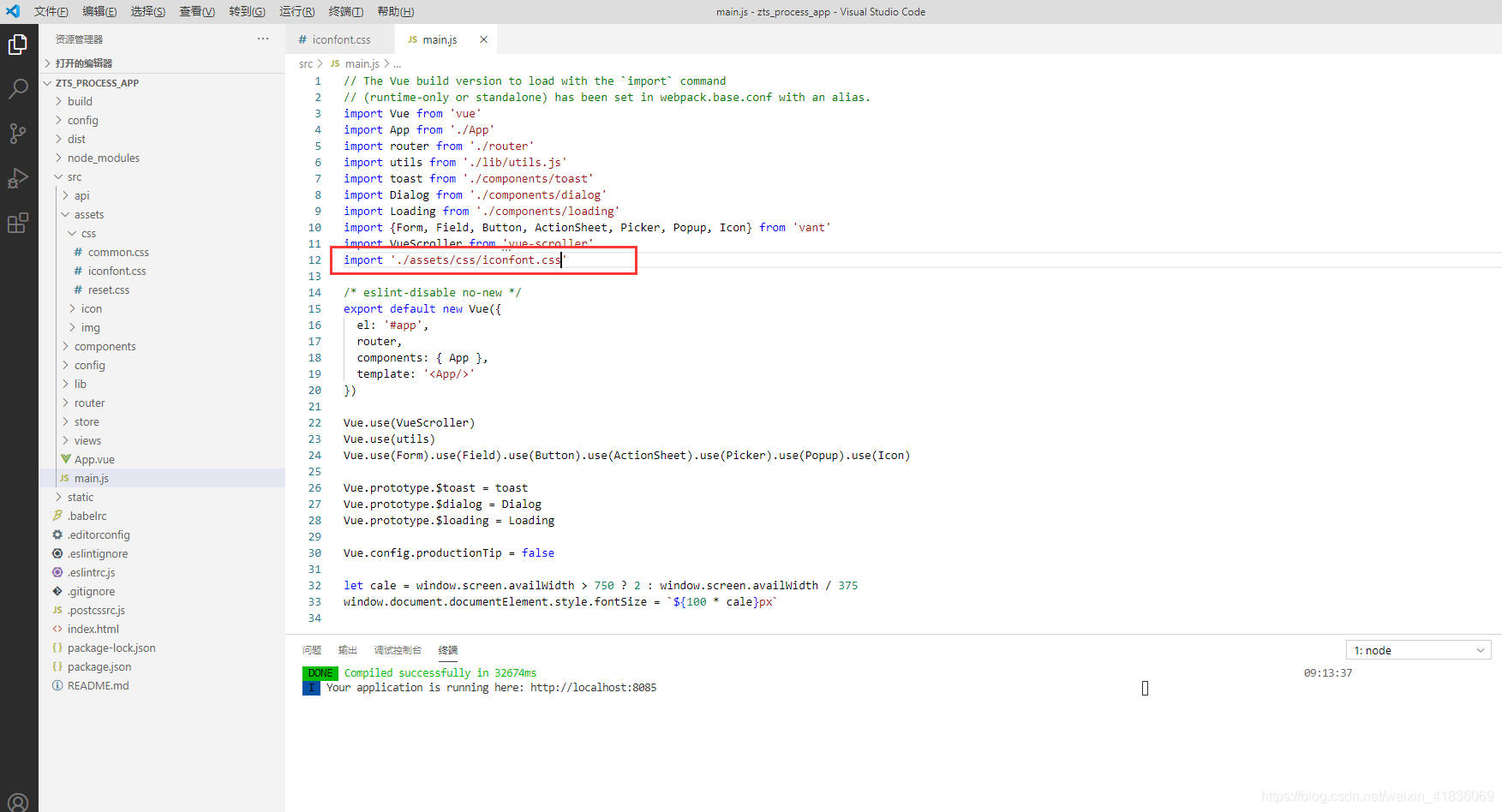Click the export default new Vue line
This screenshot has width=1502, height=812.
coord(422,308)
